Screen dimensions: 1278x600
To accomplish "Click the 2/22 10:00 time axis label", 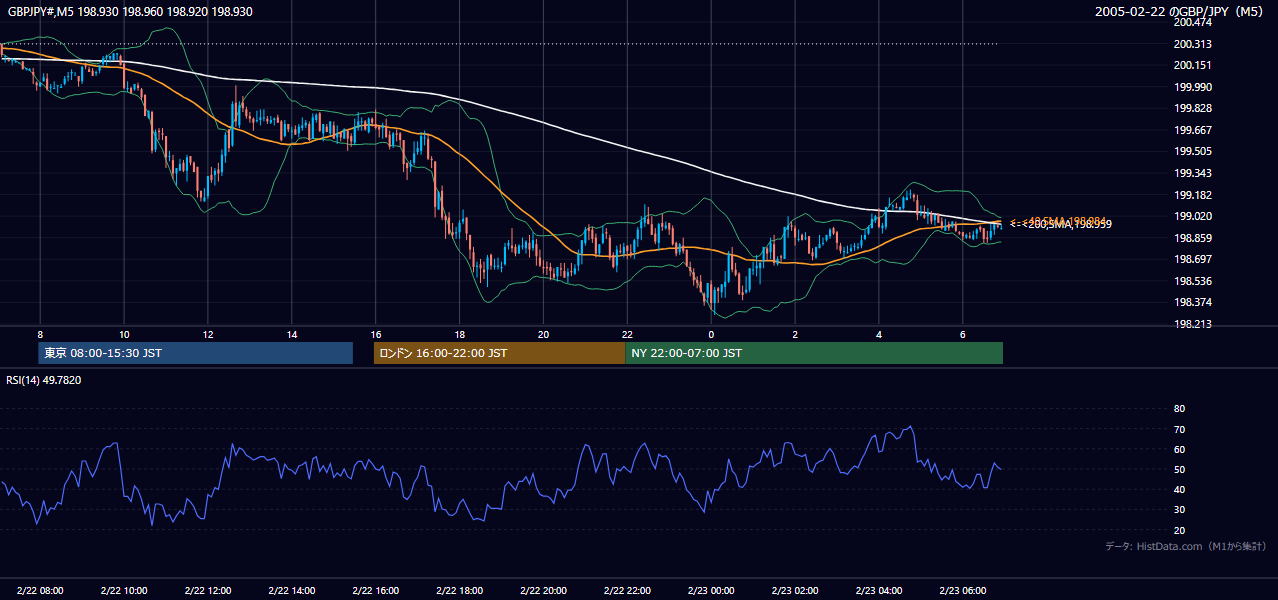I will coord(124,591).
